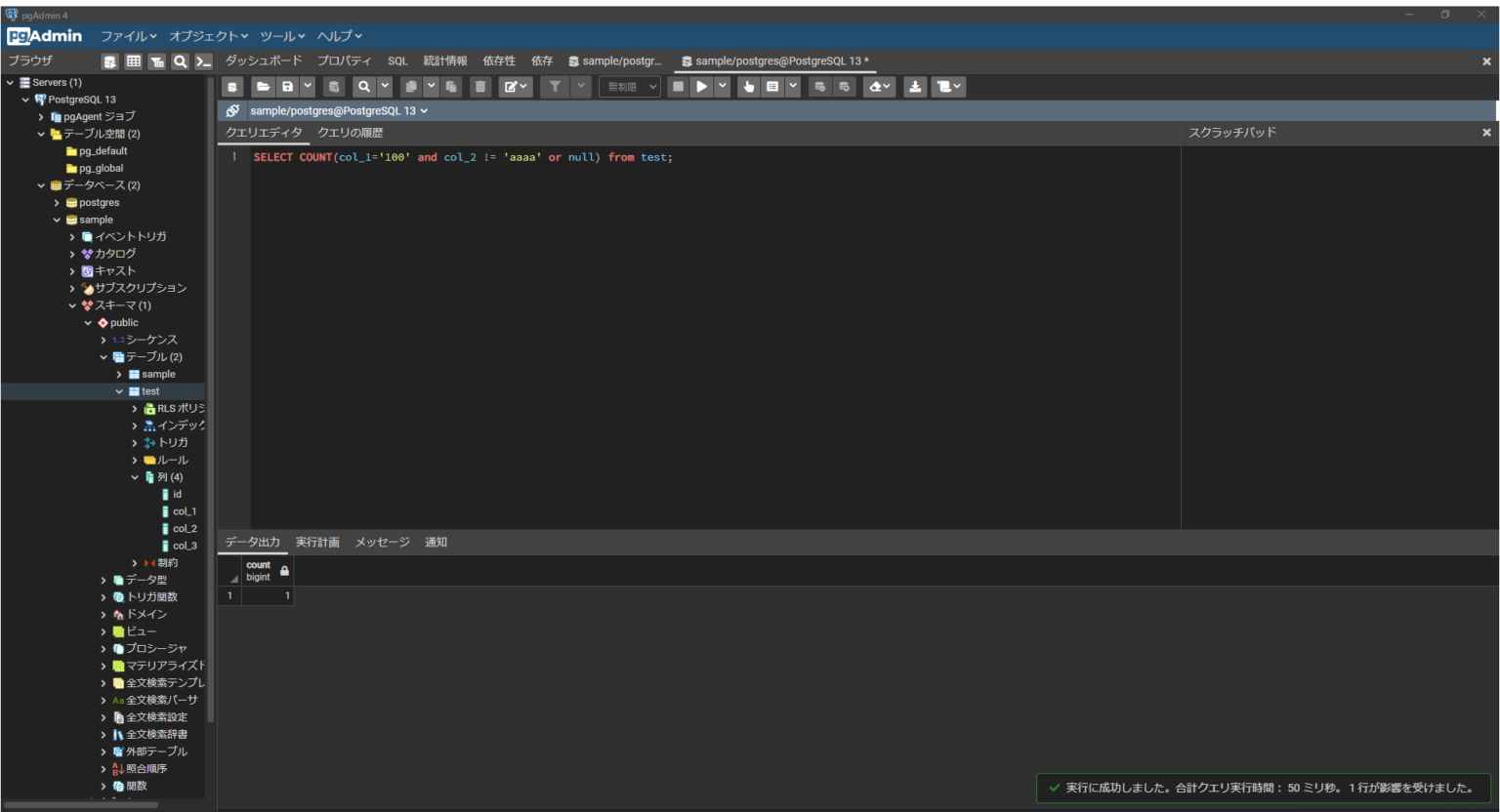Filter the query results
This screenshot has width=1500, height=812.
click(x=554, y=87)
